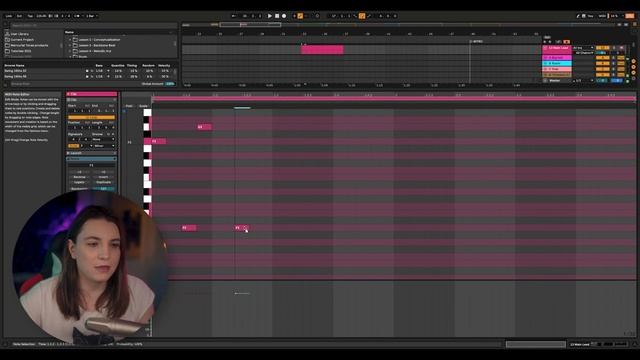Toggle the Scale button beside Fold
The width and height of the screenshot is (640, 360).
click(143, 106)
